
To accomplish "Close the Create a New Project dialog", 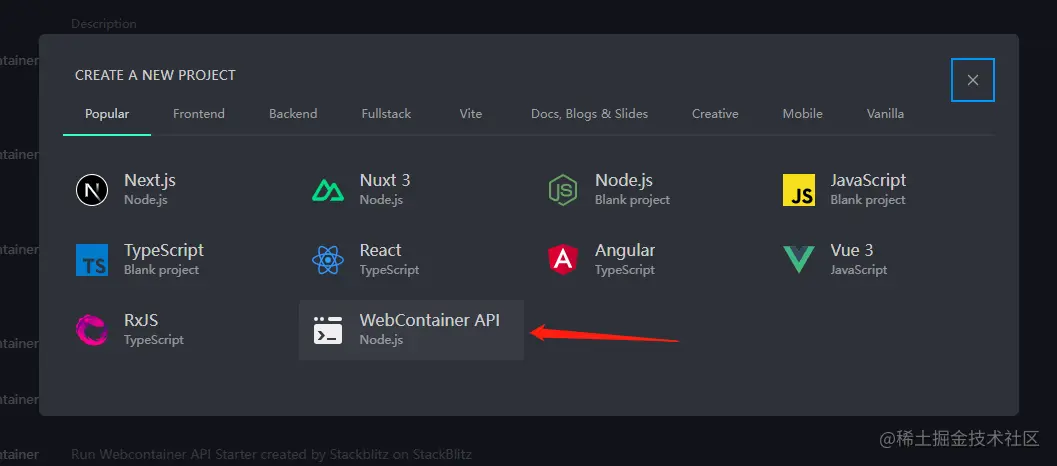I will [973, 80].
